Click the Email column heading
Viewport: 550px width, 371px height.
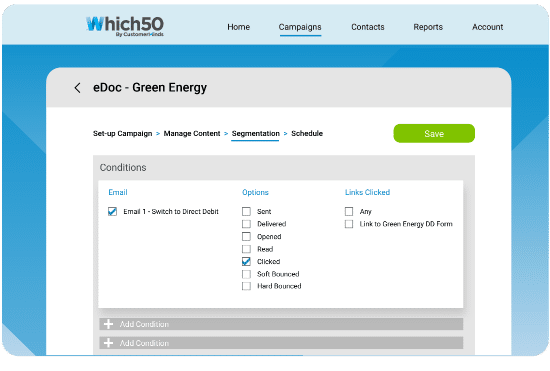tap(118, 192)
